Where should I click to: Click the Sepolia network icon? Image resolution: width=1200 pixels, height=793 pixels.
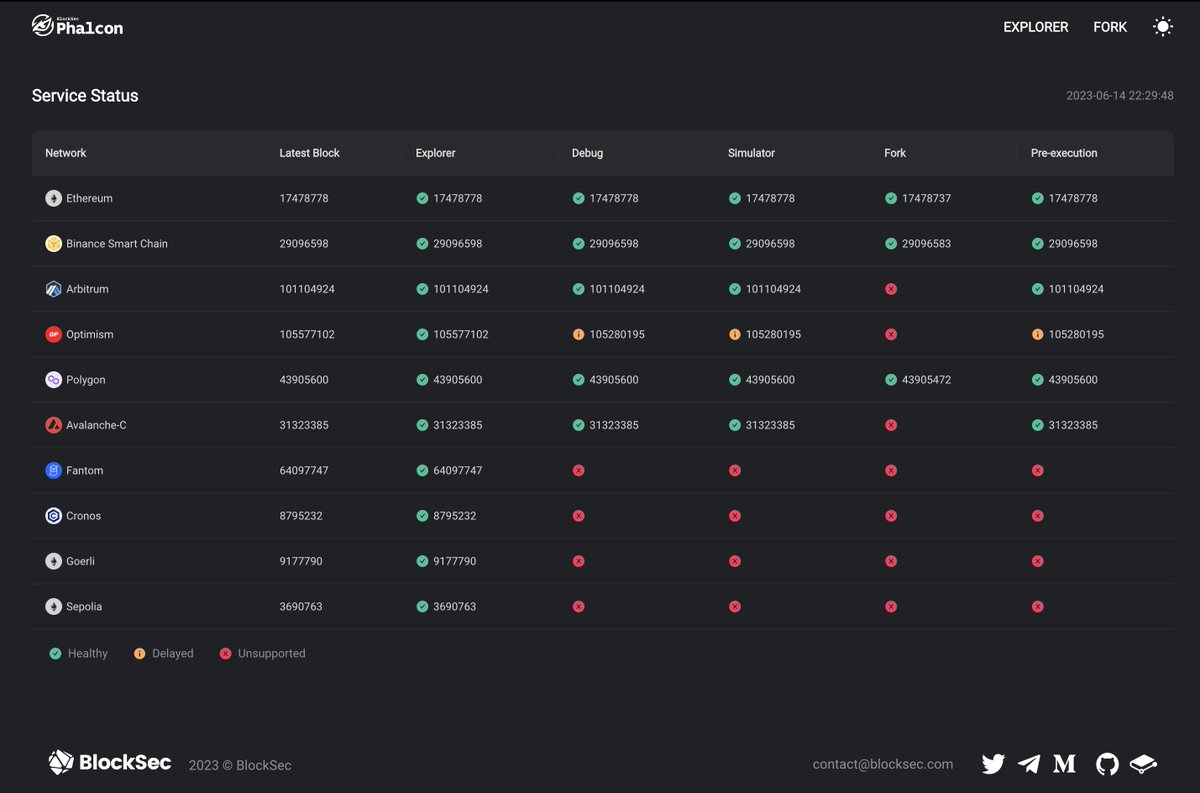[53, 606]
